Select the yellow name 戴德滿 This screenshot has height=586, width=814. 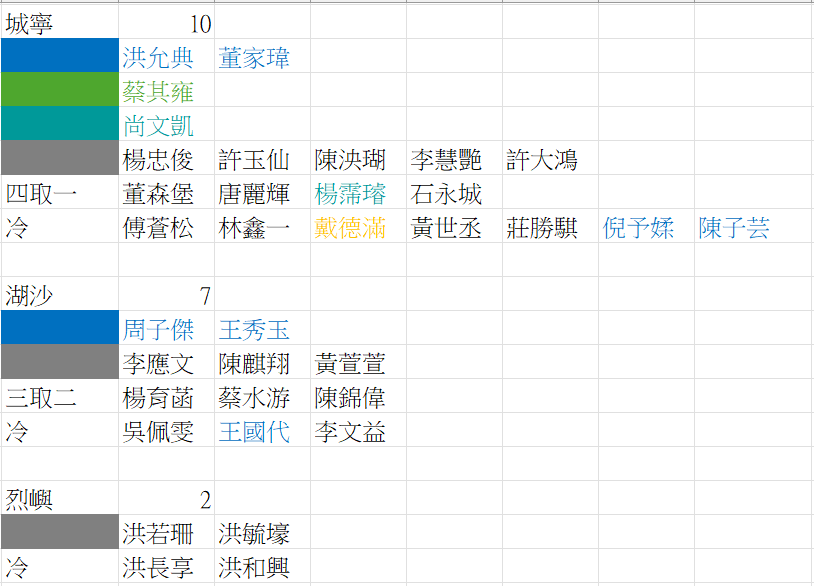coord(359,226)
